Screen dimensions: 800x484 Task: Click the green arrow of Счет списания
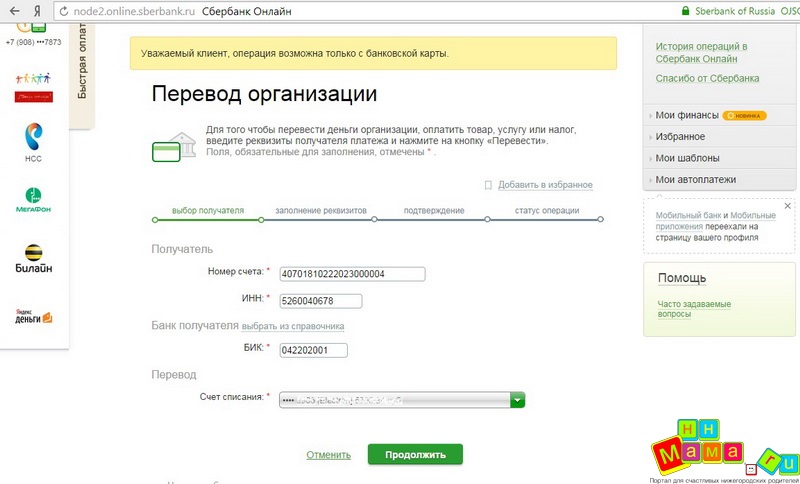tap(517, 400)
